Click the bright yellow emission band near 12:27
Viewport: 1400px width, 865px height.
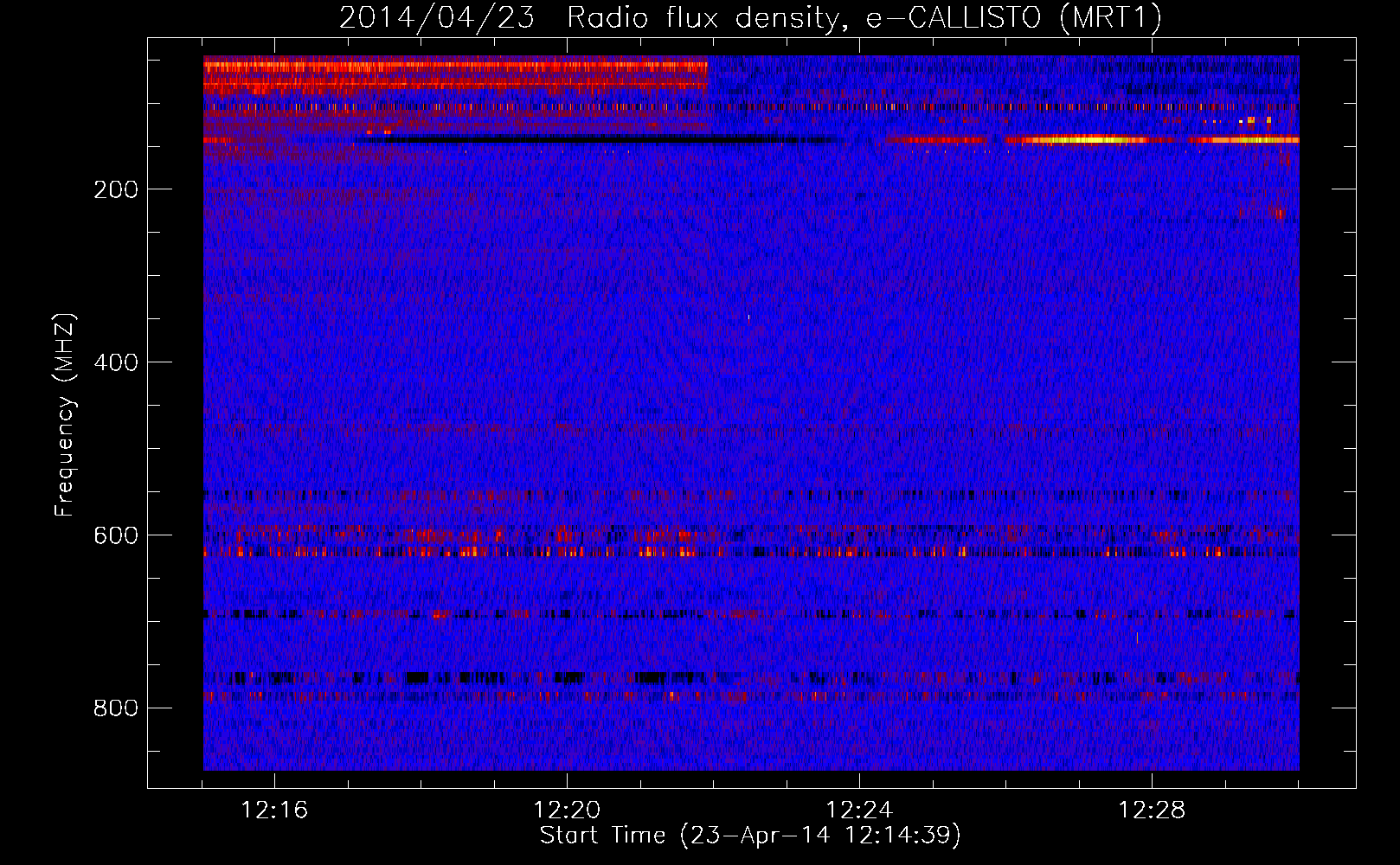(1086, 139)
